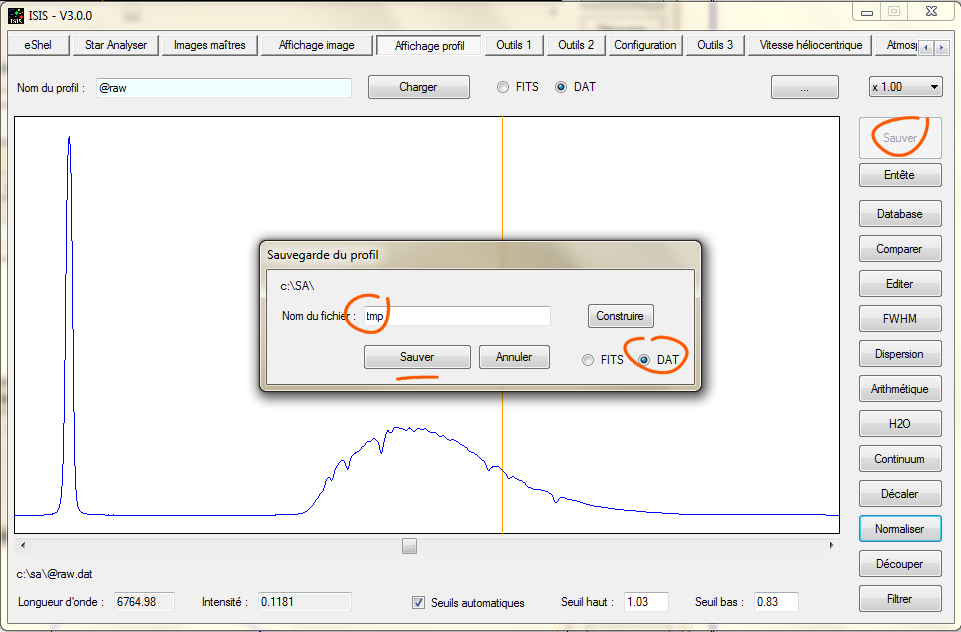Switch to the Star Analyser tab
This screenshot has width=961, height=632.
point(116,45)
